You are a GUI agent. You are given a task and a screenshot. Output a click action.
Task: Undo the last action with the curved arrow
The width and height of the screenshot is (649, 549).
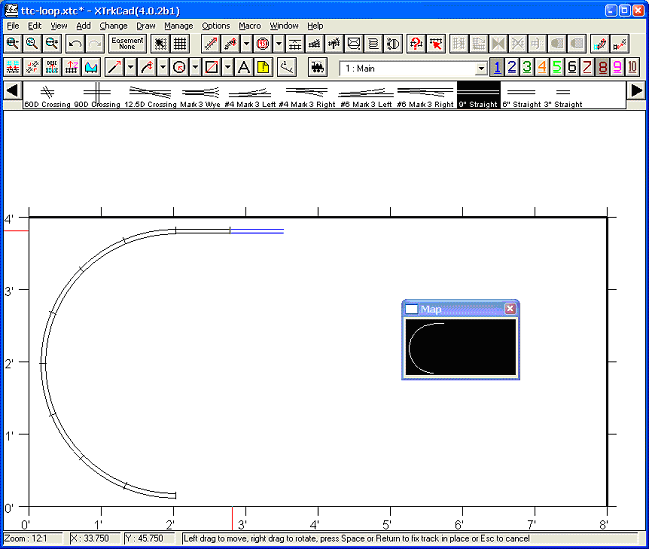[x=75, y=44]
